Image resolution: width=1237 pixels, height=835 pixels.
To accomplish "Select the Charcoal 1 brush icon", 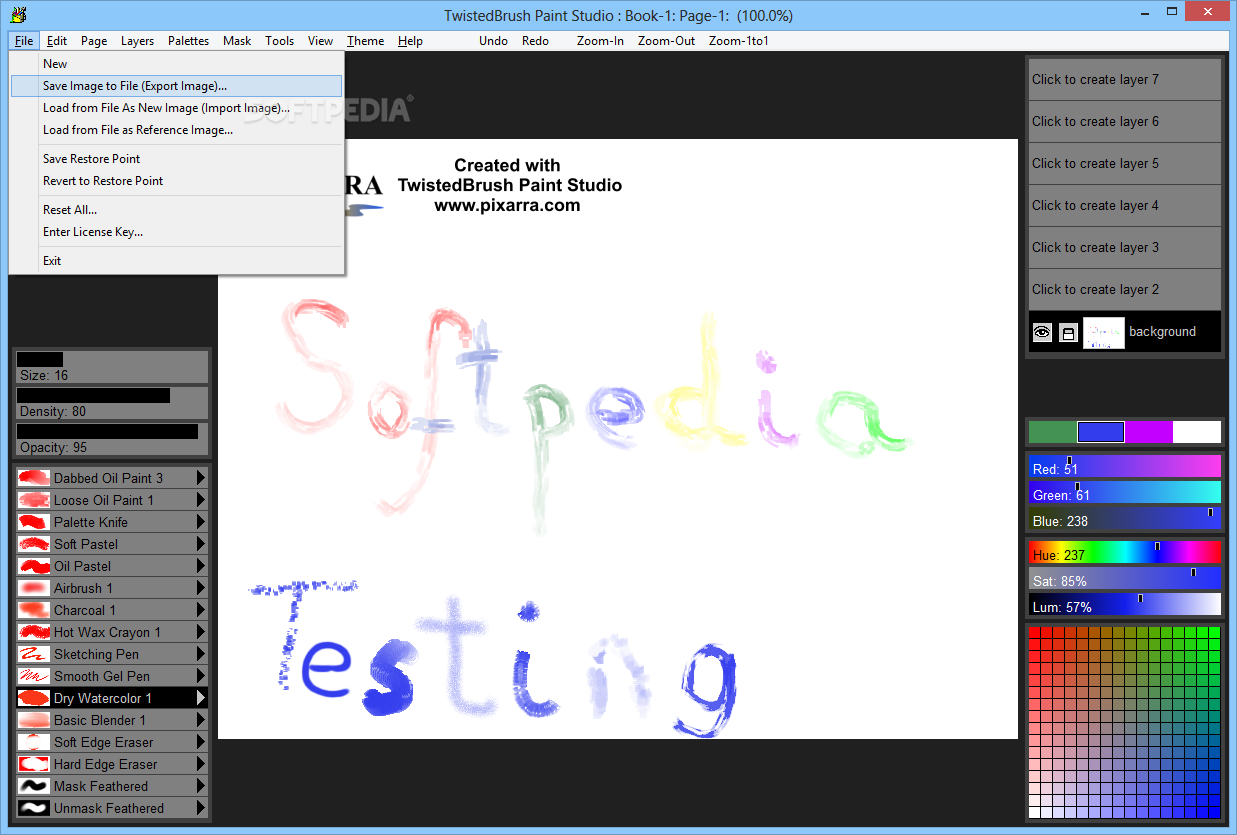I will coord(34,610).
